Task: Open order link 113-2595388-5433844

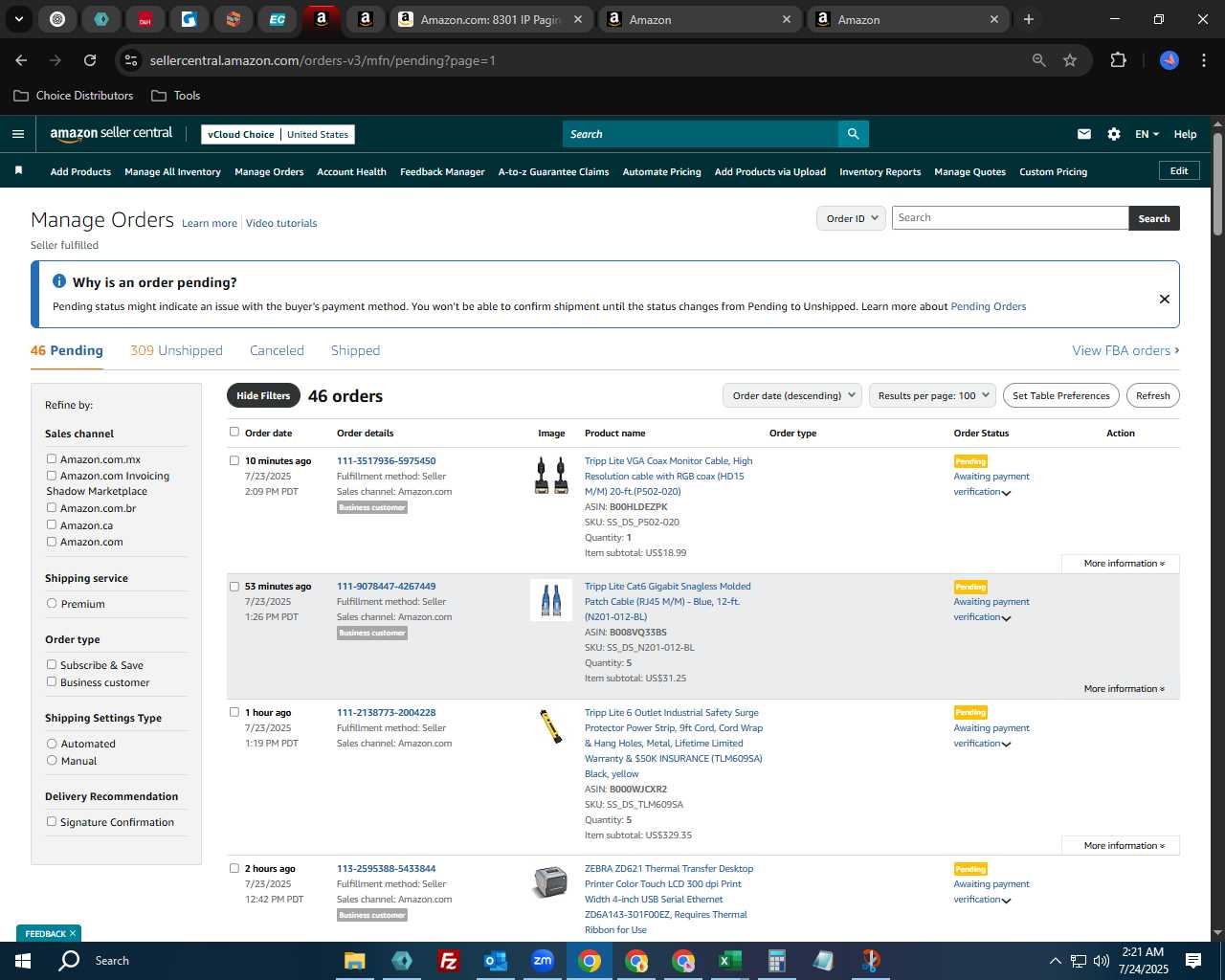Action: (386, 869)
